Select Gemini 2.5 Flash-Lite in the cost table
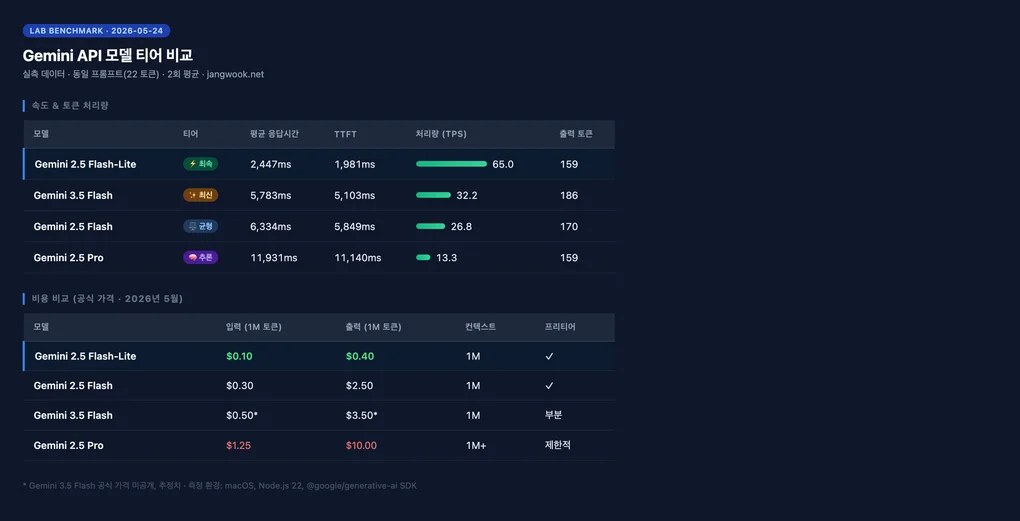The image size is (1020, 521). pos(85,356)
